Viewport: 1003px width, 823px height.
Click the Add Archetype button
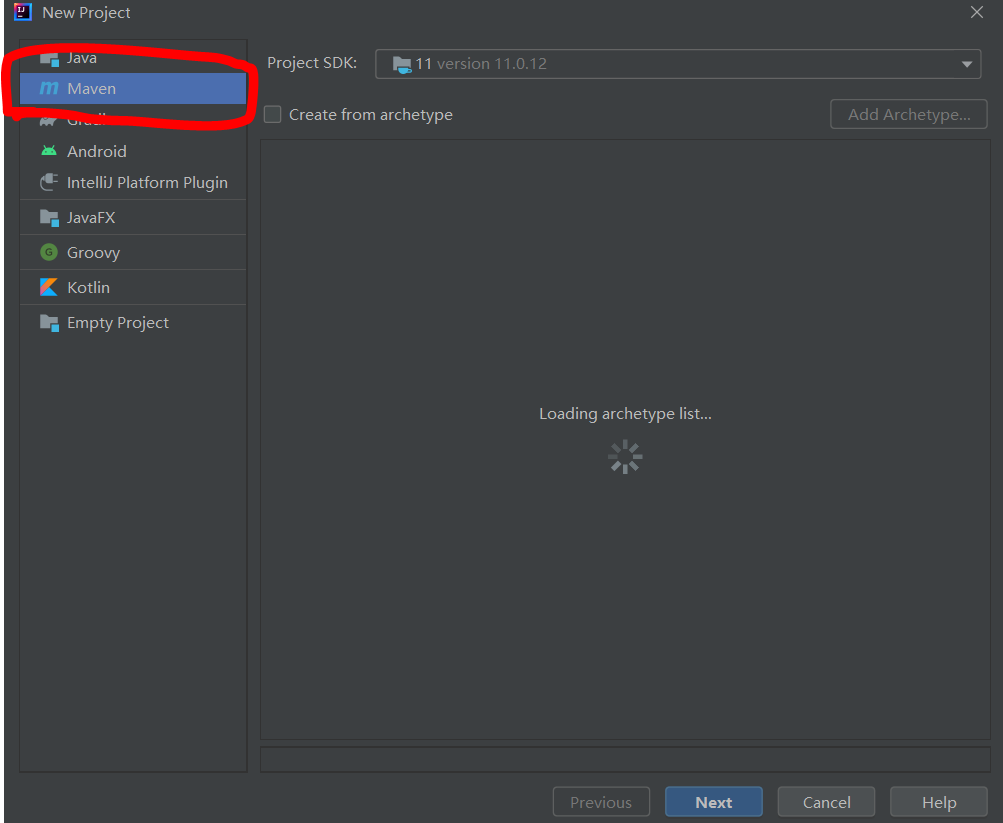[908, 114]
